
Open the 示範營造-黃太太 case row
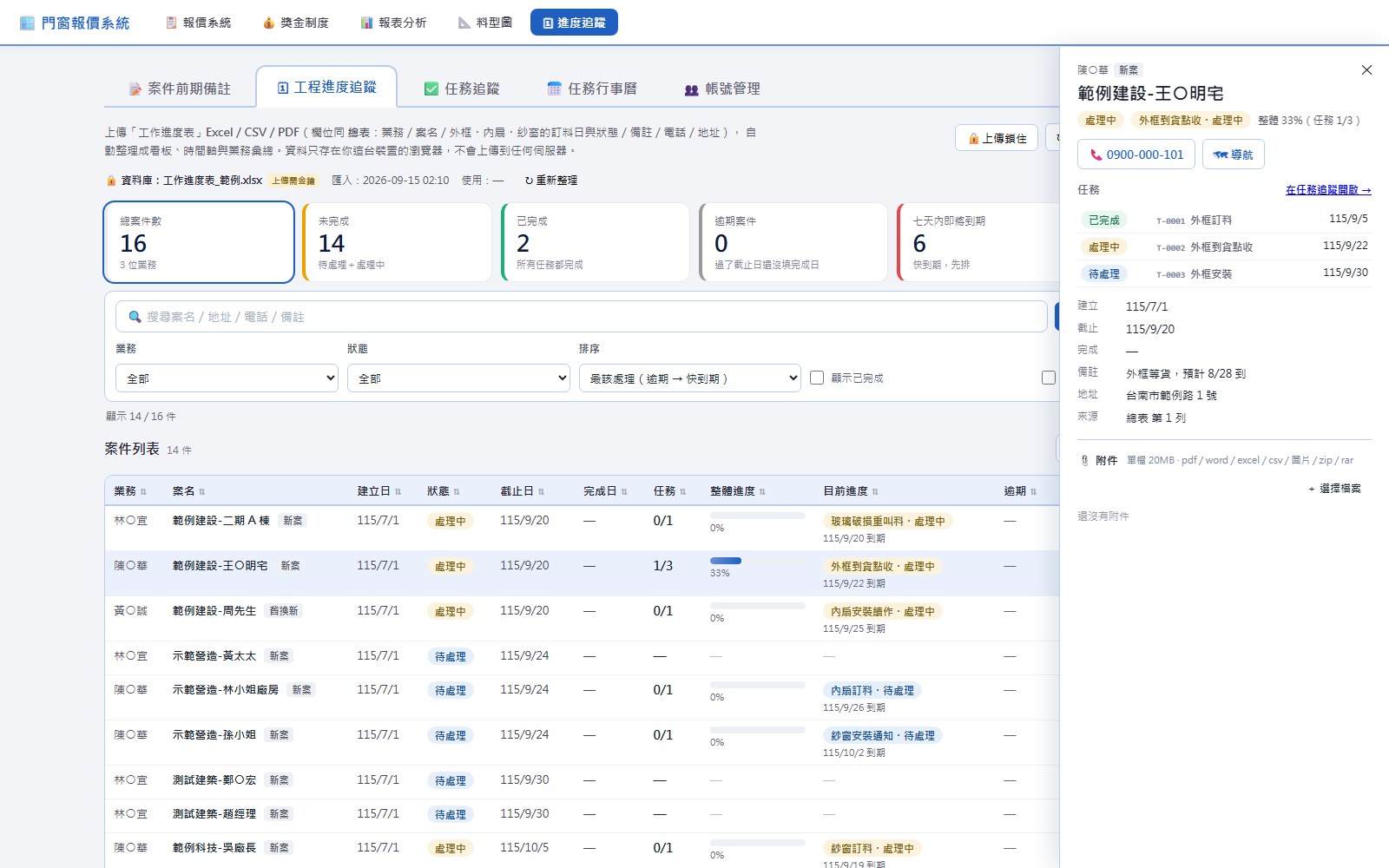pyautogui.click(x=582, y=658)
